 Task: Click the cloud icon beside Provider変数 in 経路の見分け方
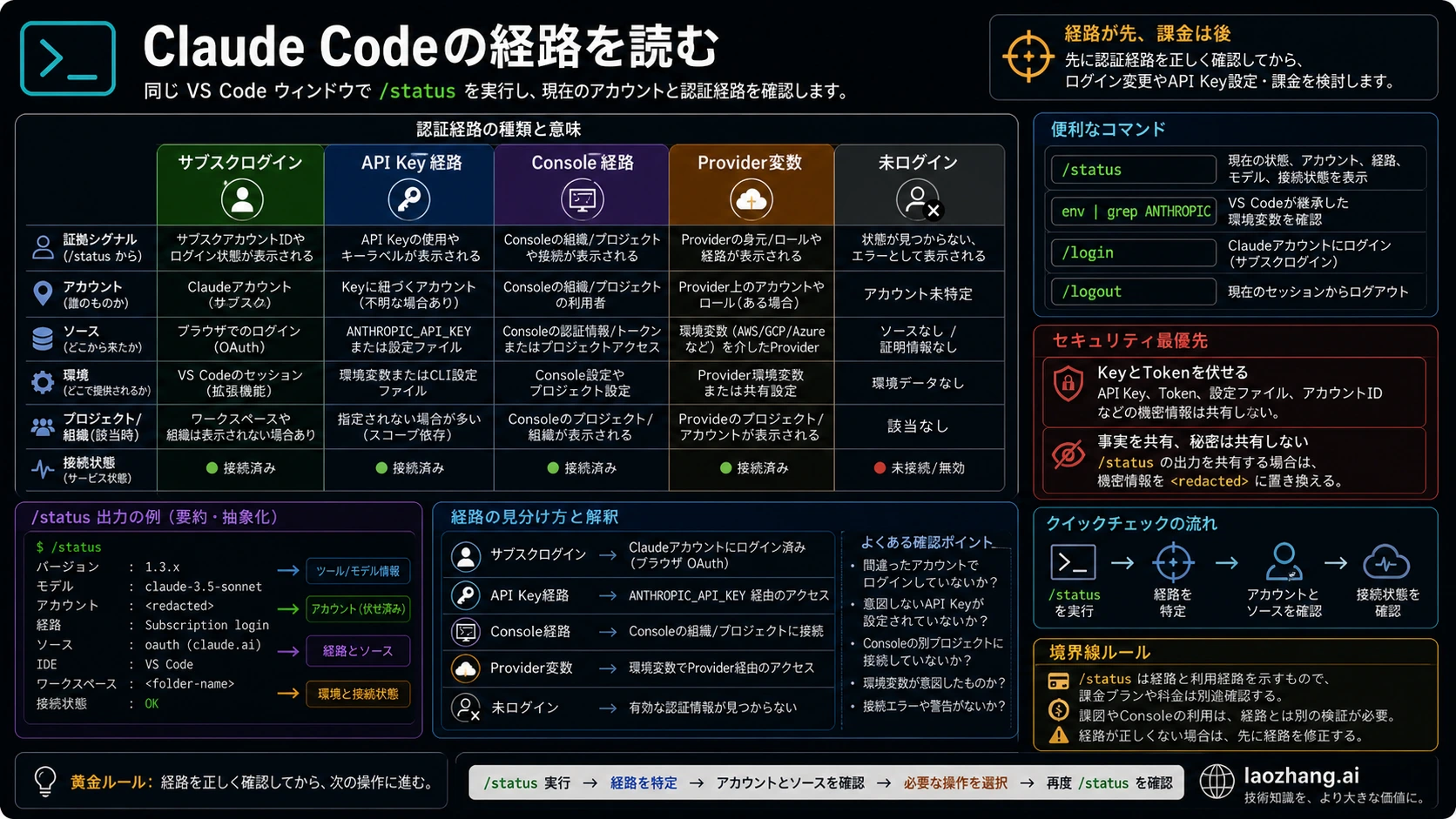point(466,668)
